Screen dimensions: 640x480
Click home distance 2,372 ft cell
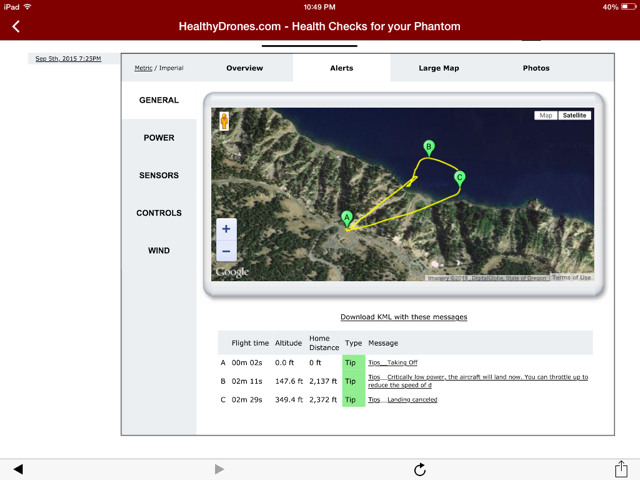coord(323,400)
